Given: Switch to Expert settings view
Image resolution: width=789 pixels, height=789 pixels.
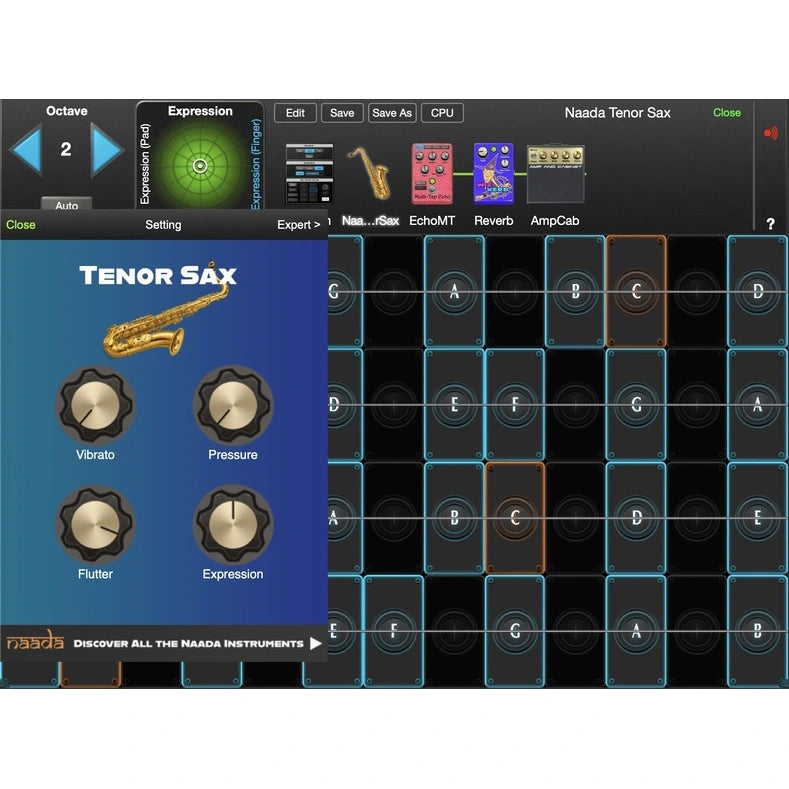Looking at the screenshot, I should [x=298, y=225].
